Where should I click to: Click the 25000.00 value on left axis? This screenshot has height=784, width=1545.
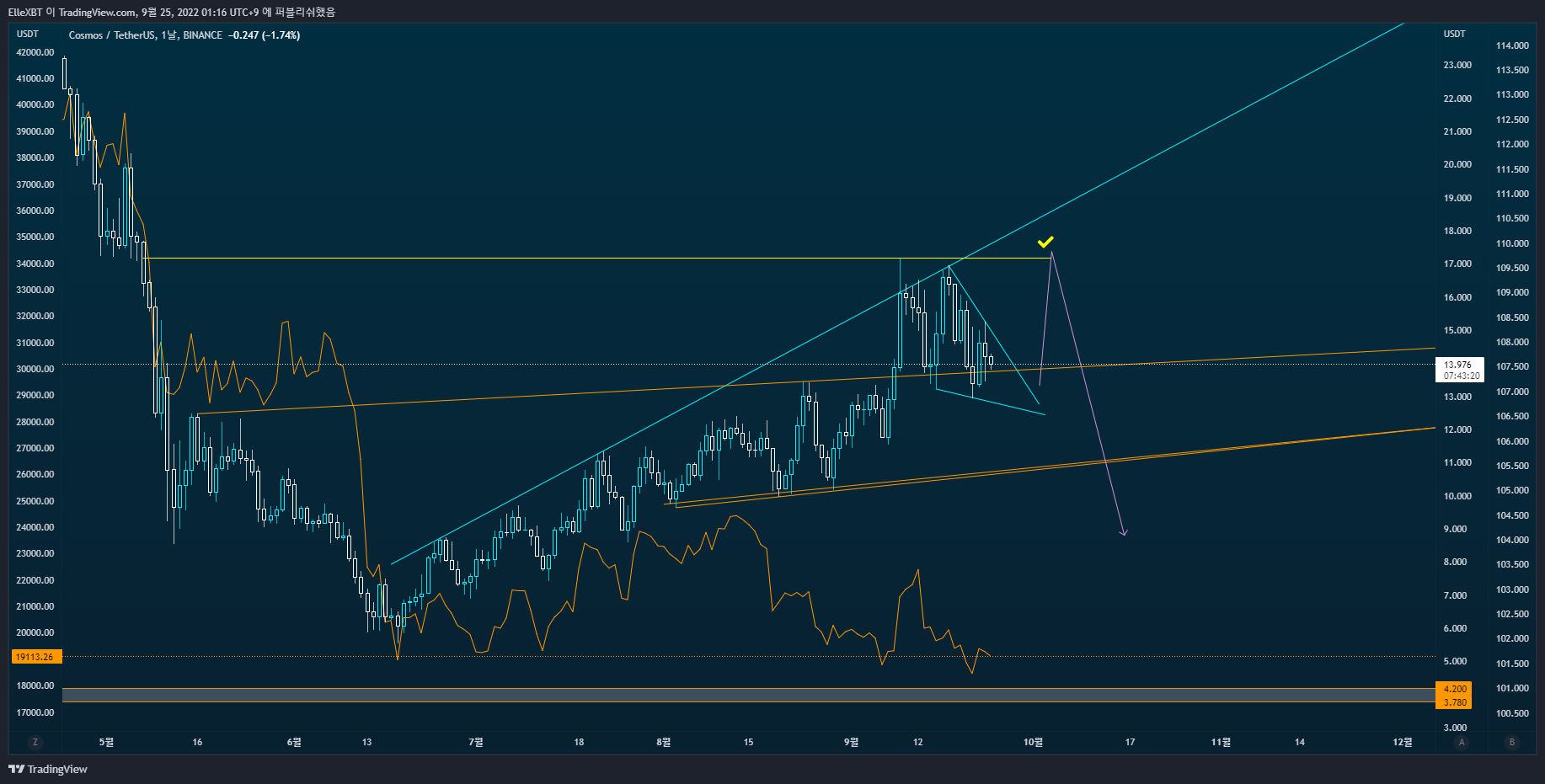[35, 501]
